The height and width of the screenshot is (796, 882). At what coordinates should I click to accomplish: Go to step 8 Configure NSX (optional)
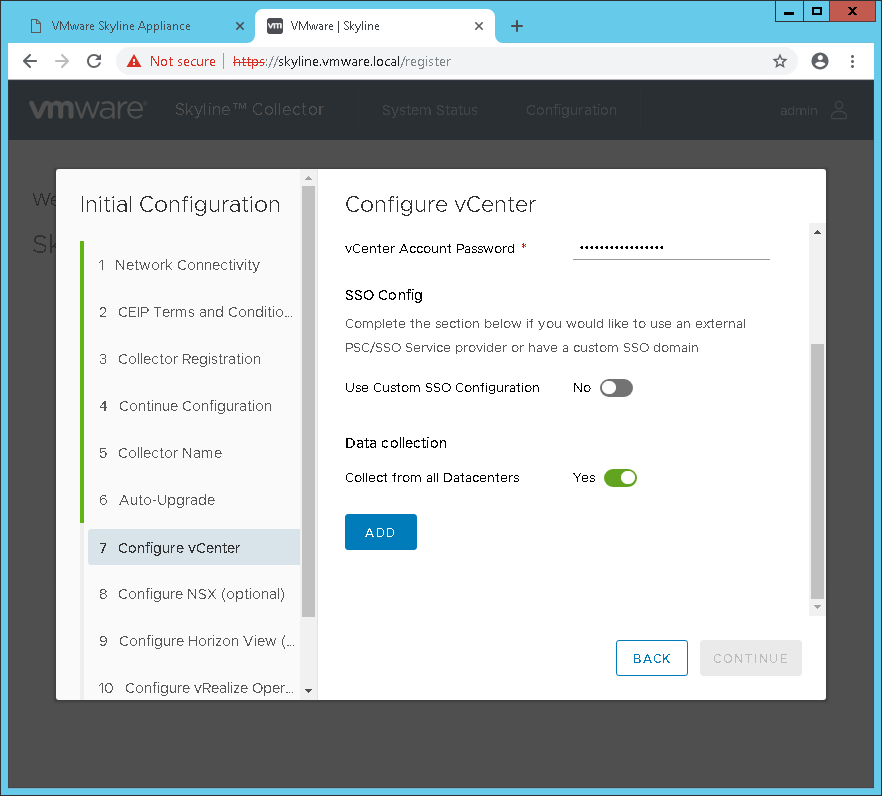[x=192, y=594]
